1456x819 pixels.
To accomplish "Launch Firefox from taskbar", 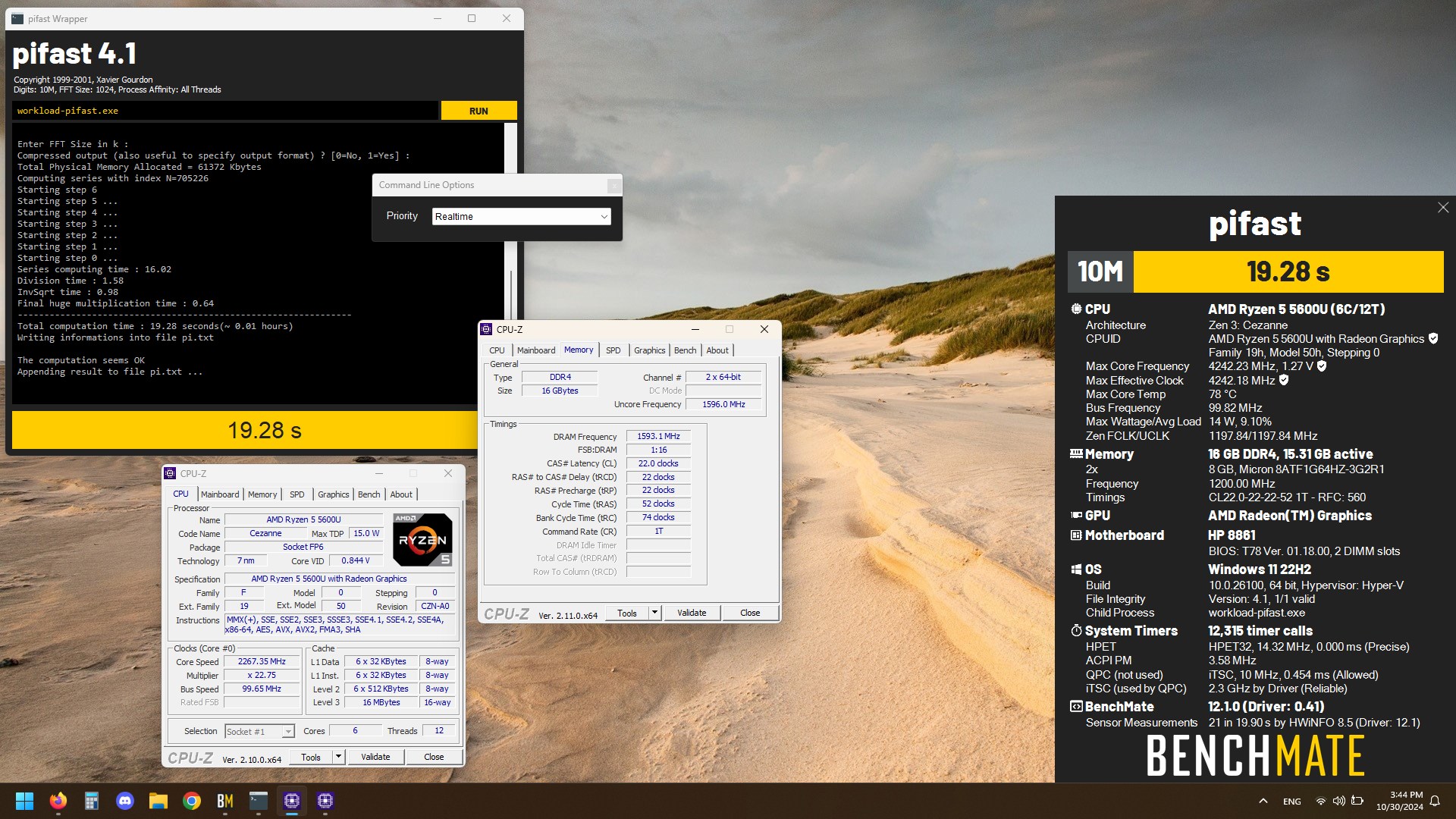I will (x=58, y=801).
